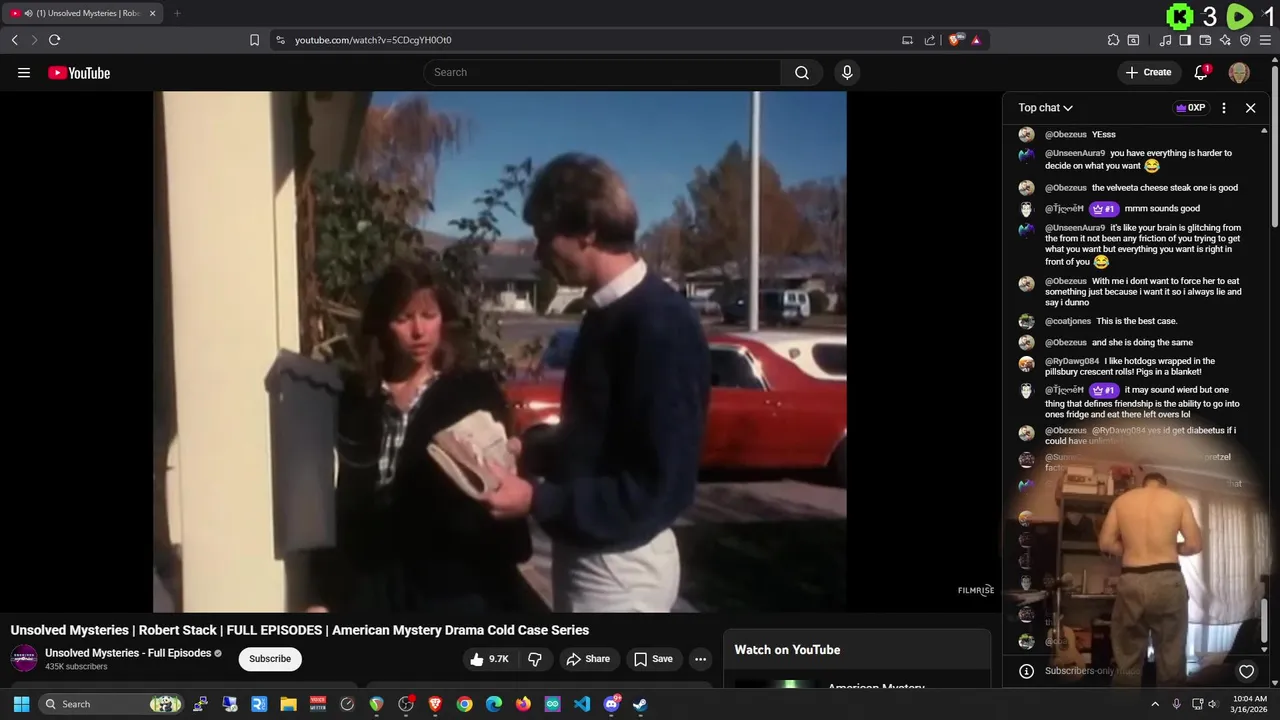Select the Unsolved Mysteries browser tab

(84, 13)
